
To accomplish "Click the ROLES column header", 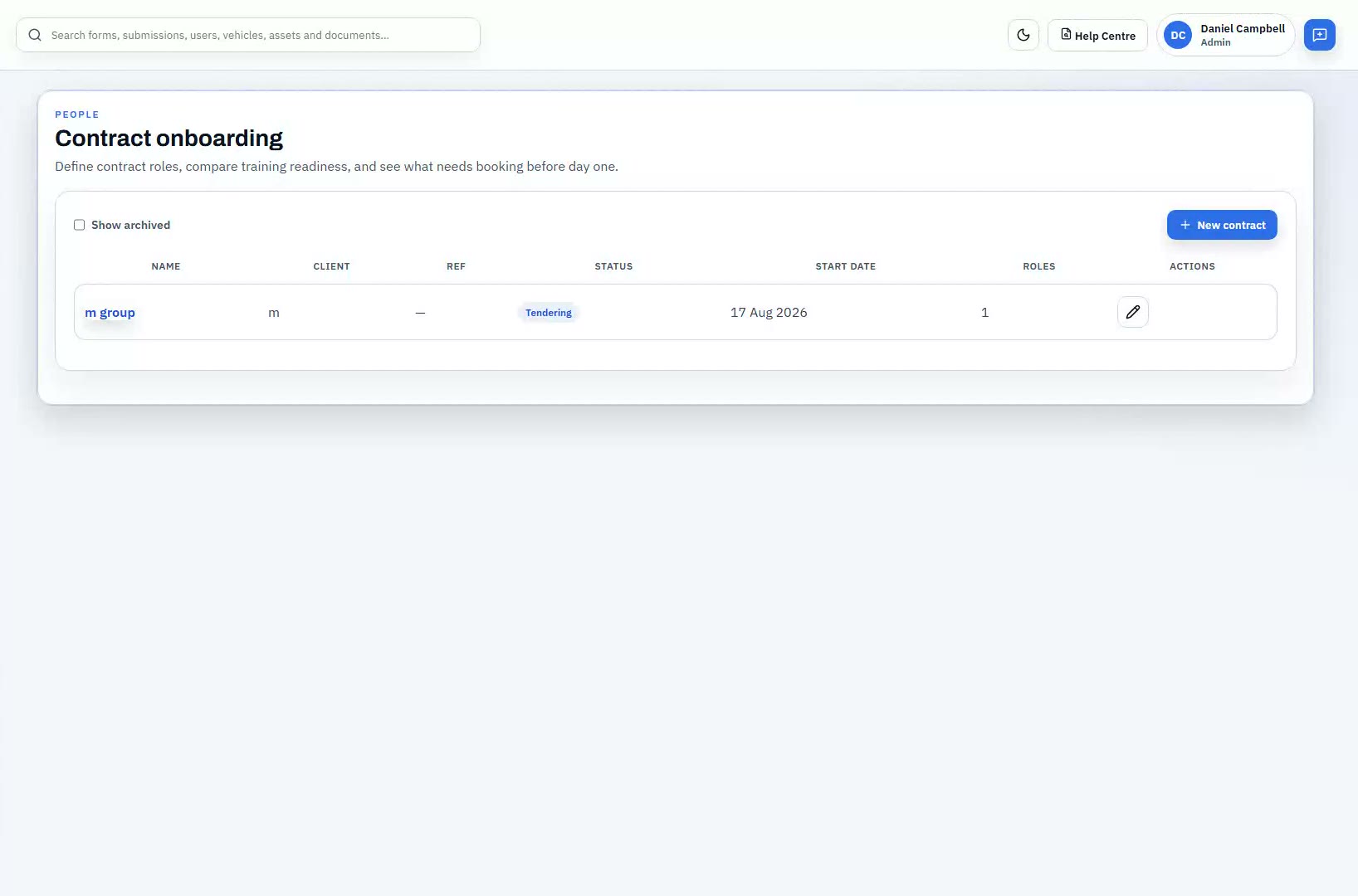I will pyautogui.click(x=1038, y=266).
